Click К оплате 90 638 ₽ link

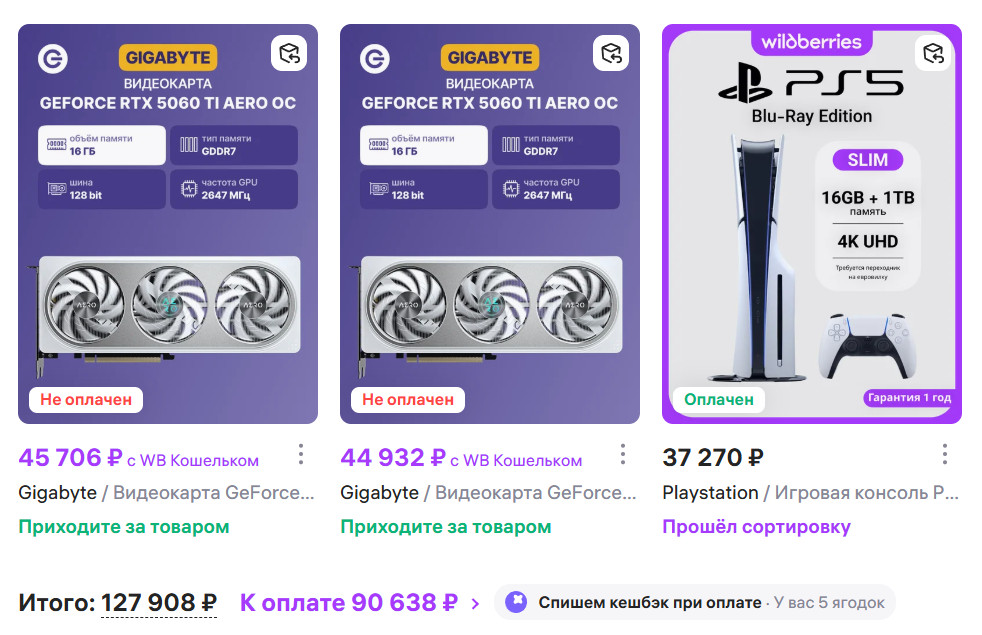pyautogui.click(x=349, y=602)
